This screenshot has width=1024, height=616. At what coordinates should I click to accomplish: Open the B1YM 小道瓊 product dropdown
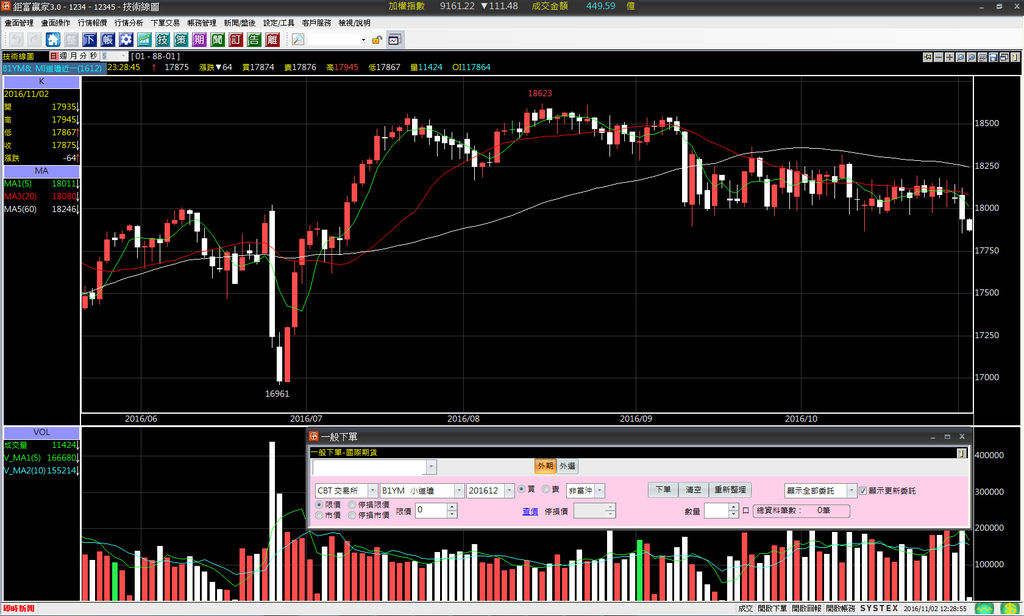click(x=459, y=491)
